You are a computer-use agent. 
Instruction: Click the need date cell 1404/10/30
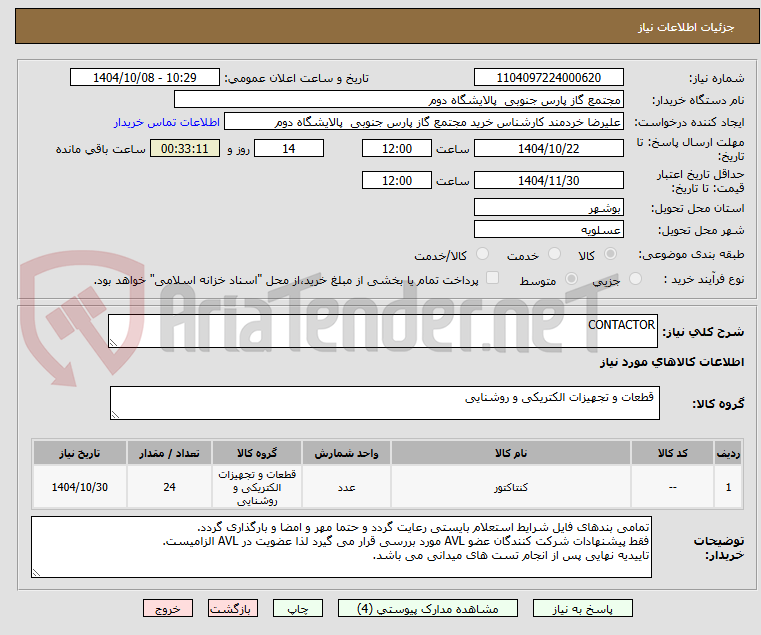tap(80, 487)
